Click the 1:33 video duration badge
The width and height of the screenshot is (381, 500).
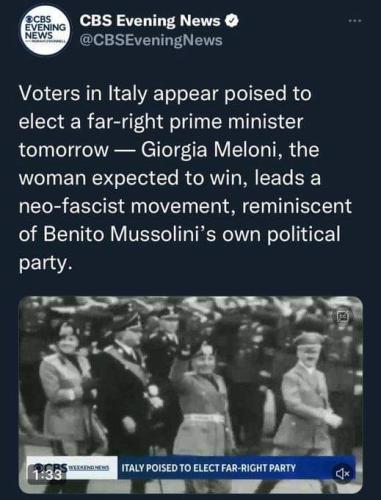point(47,474)
